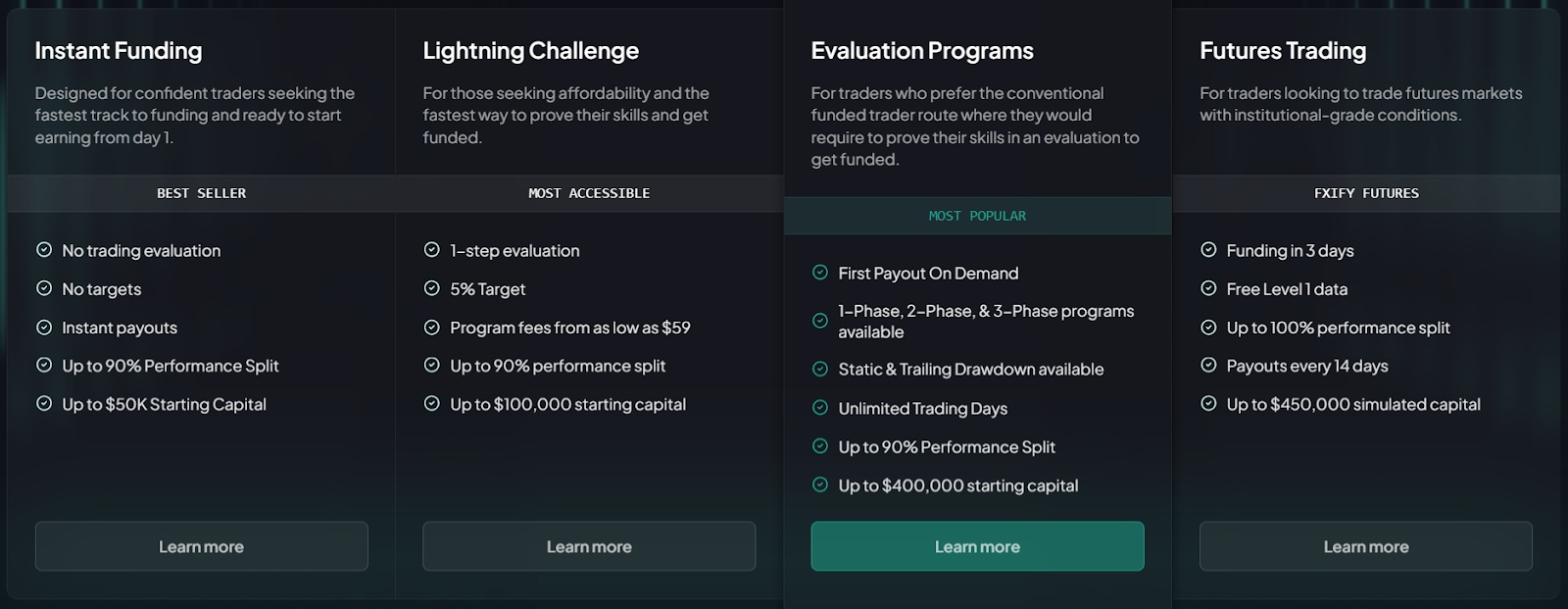
Task: Click the check icon beside Up to $450,000 simulated capital
Action: pyautogui.click(x=1208, y=403)
